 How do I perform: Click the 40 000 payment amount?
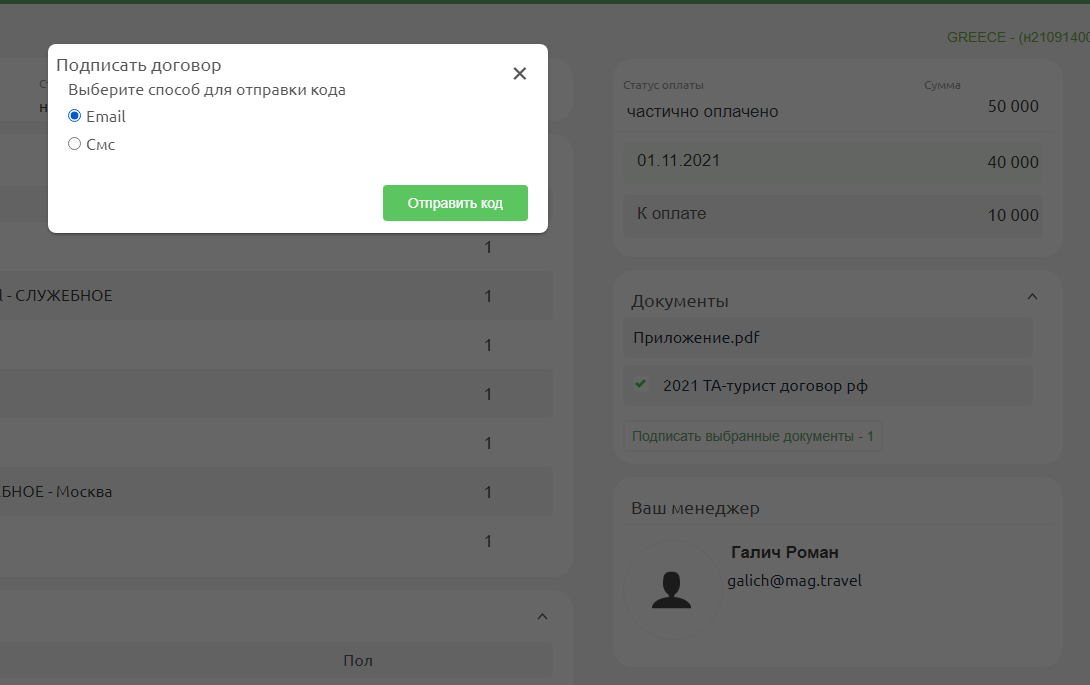[x=1013, y=162]
